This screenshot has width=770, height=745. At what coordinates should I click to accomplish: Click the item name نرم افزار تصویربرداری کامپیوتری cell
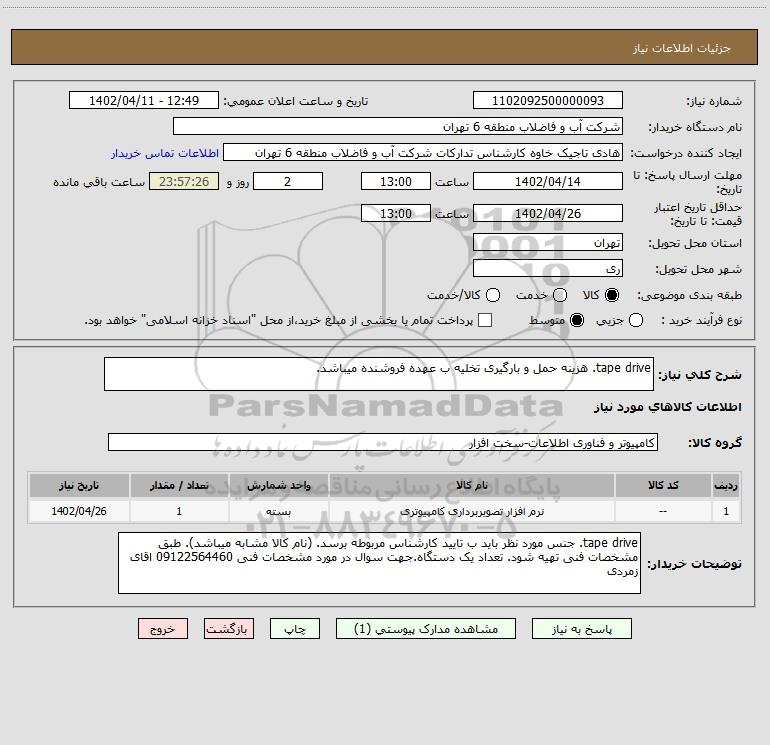[x=471, y=512]
